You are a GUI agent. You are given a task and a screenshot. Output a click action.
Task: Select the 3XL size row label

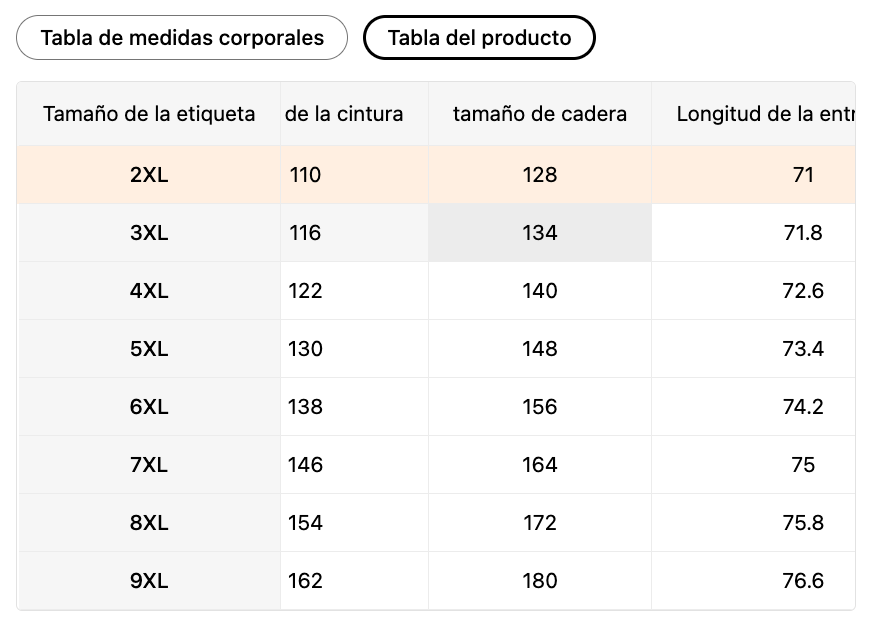click(x=149, y=233)
